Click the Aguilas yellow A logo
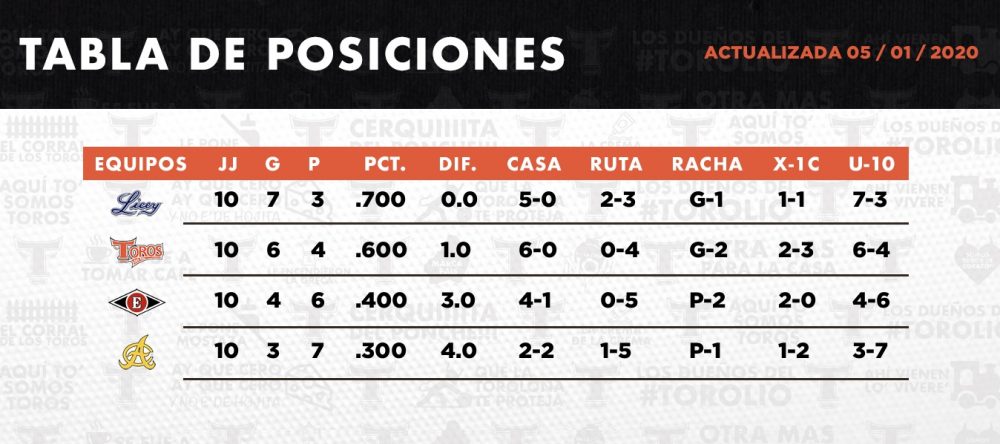The width and height of the screenshot is (1000, 444). click(x=137, y=353)
